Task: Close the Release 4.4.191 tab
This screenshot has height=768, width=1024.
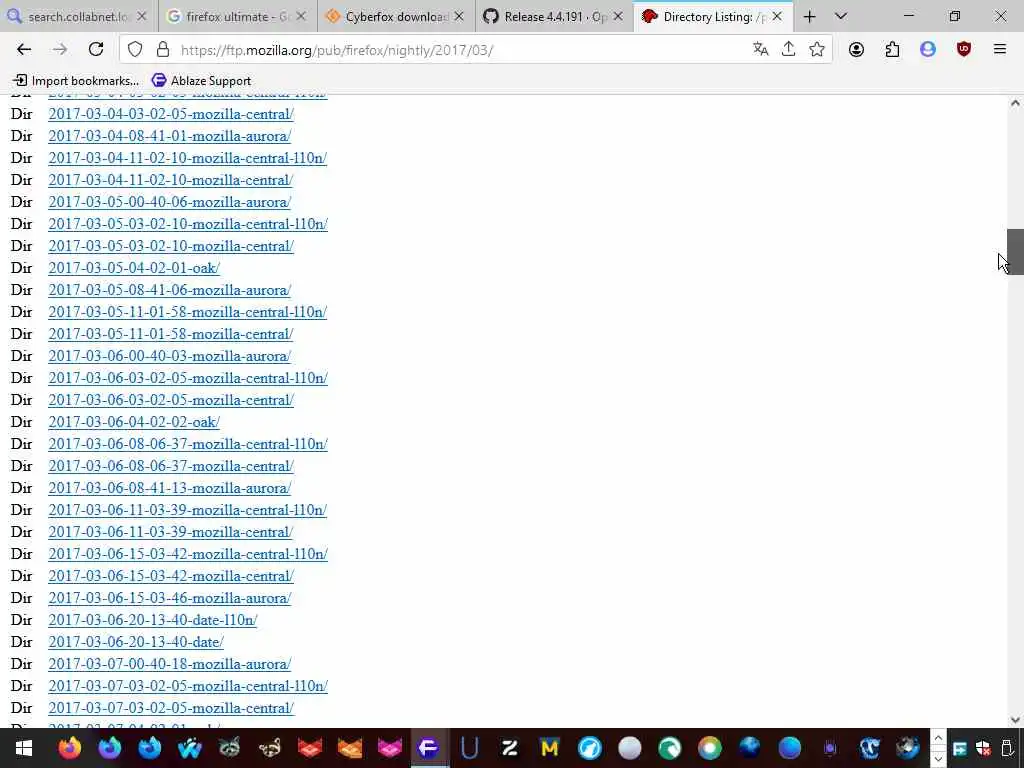Action: tap(618, 17)
